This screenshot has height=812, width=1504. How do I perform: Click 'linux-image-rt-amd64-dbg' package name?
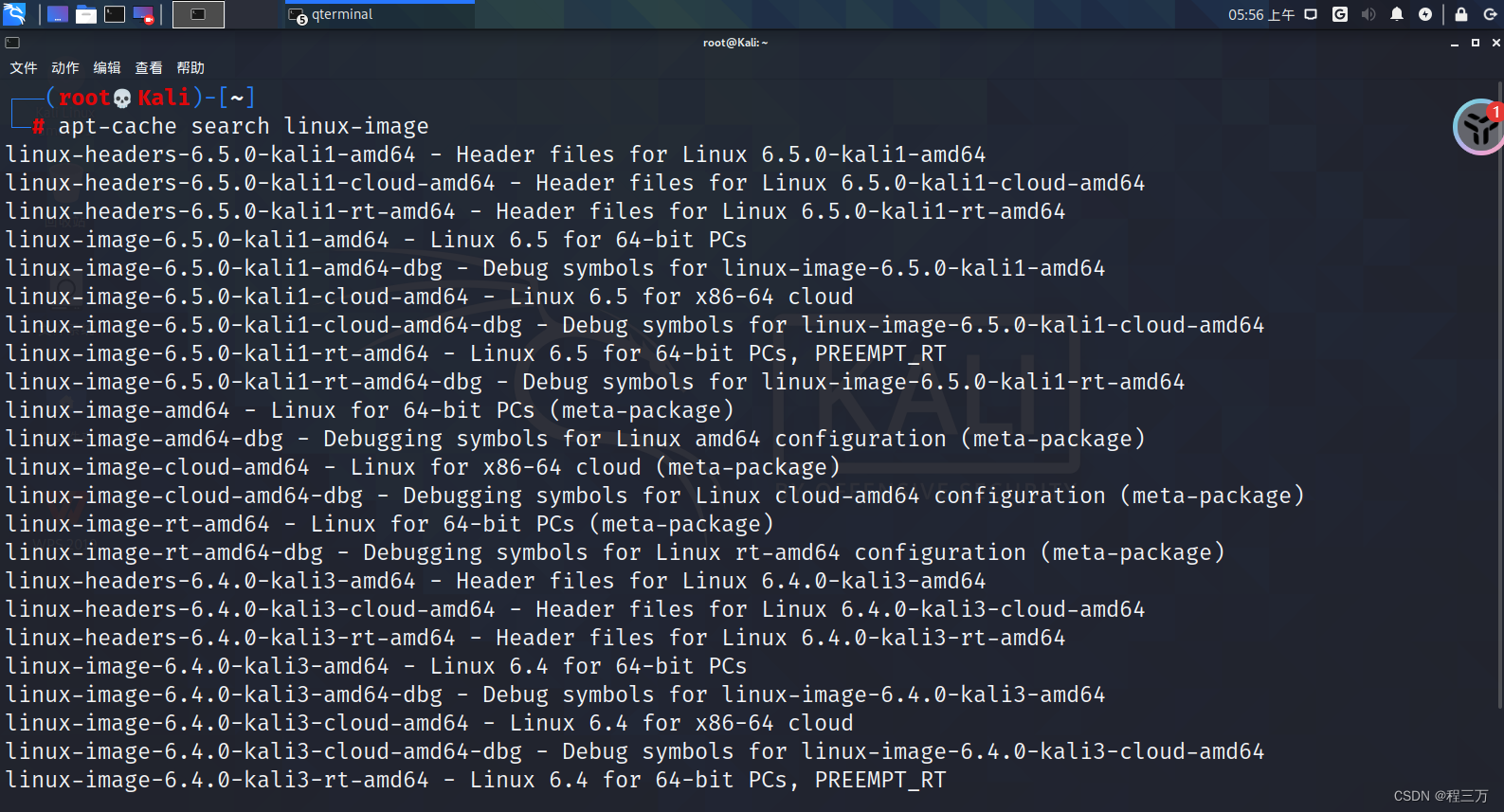pos(164,552)
